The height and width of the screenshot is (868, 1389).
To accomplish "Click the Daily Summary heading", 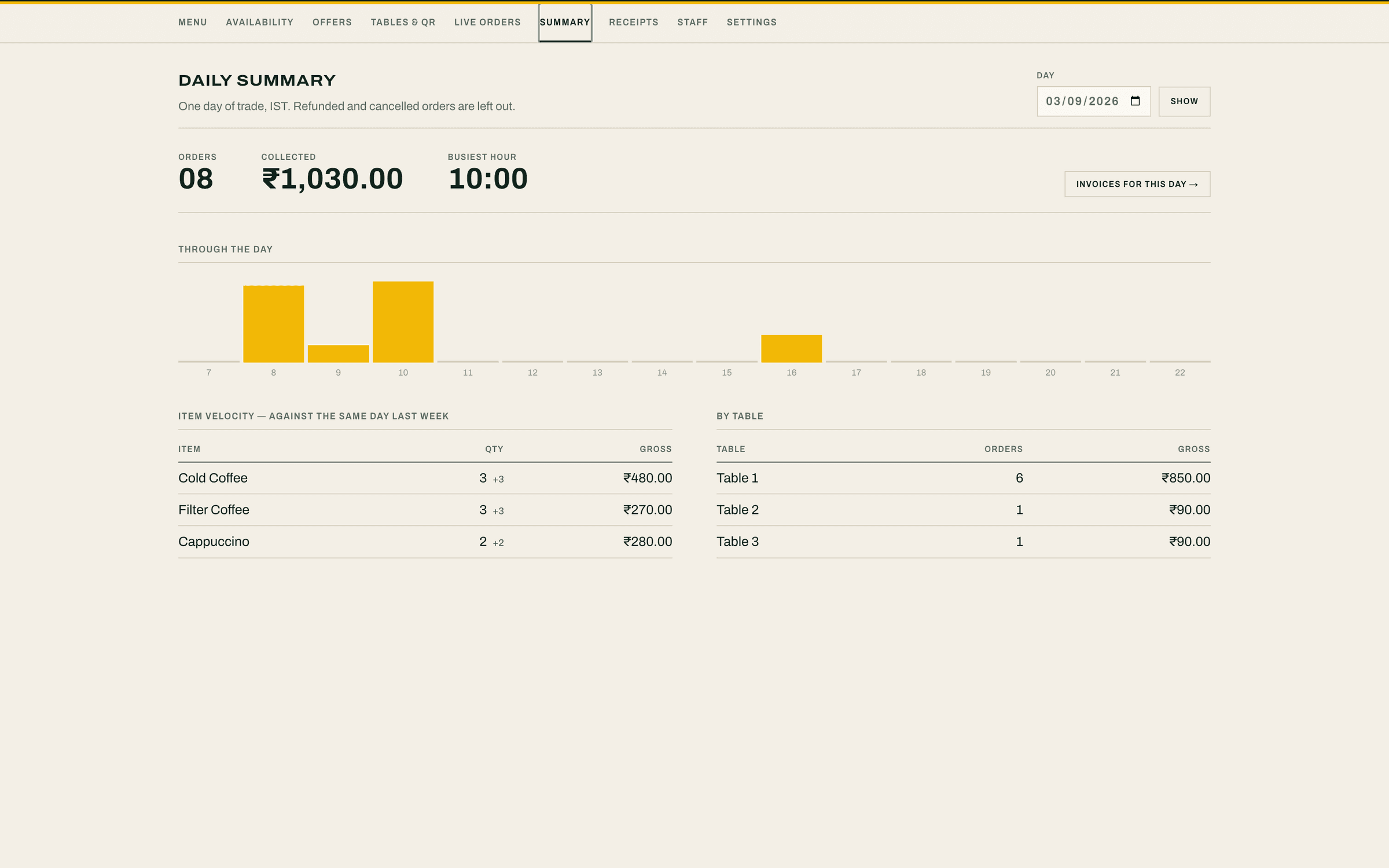I will [x=257, y=80].
